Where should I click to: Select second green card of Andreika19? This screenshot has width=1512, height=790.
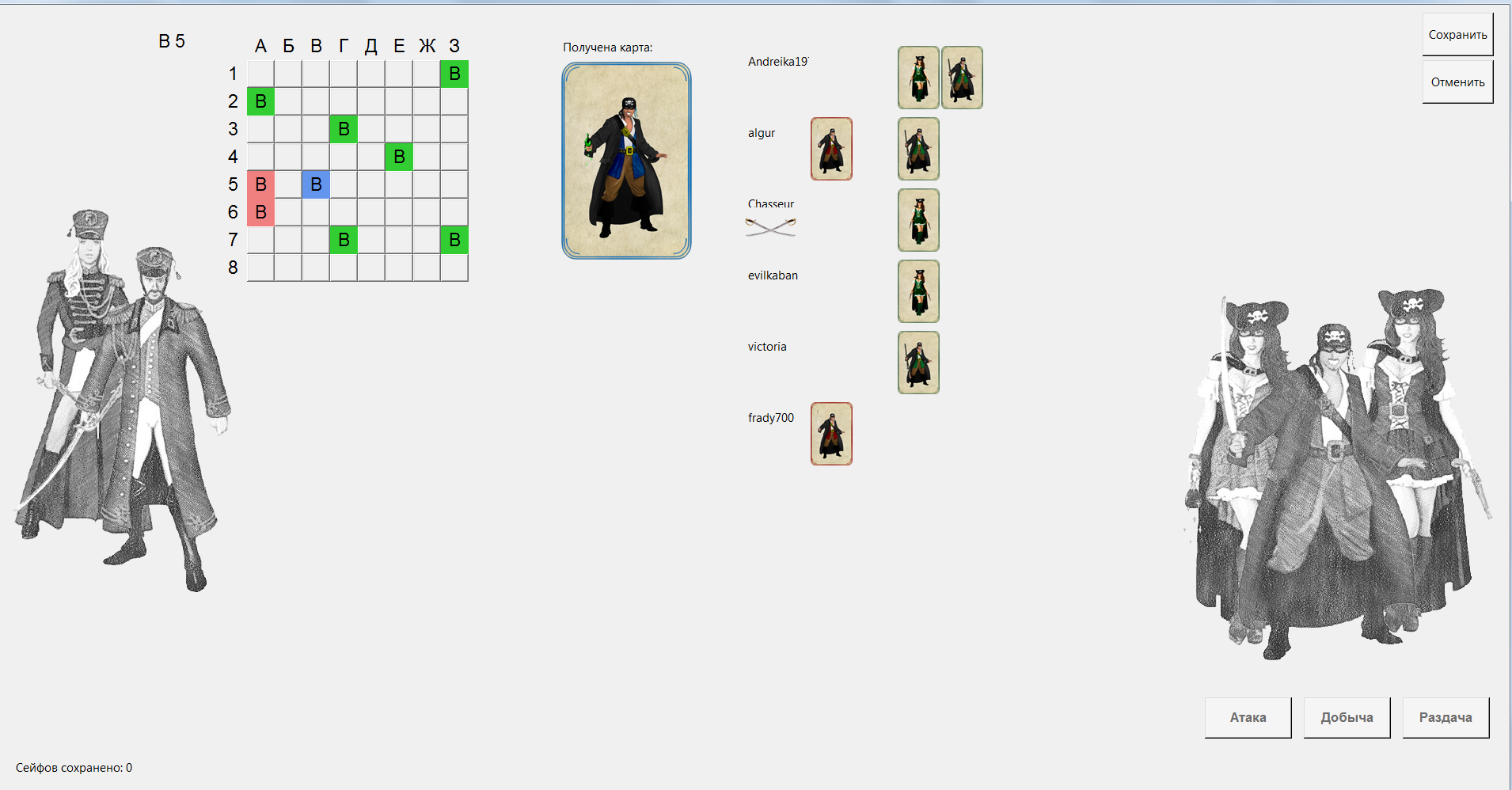pyautogui.click(x=962, y=78)
